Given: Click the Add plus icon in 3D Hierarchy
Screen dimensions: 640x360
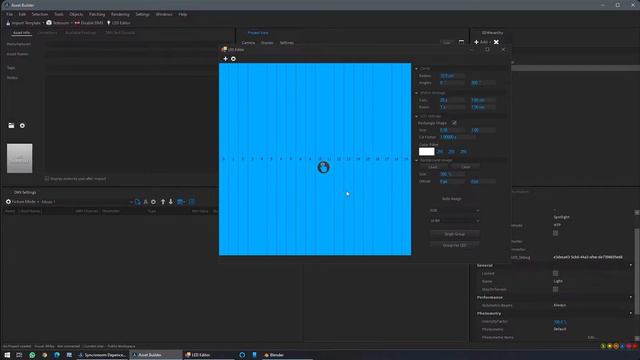Looking at the screenshot, I should (x=476, y=42).
